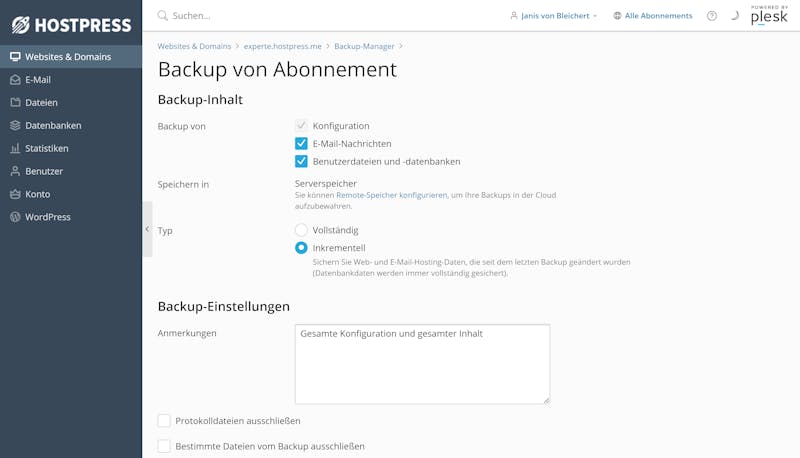Go to Websites & Domains breadcrumb

pyautogui.click(x=194, y=46)
